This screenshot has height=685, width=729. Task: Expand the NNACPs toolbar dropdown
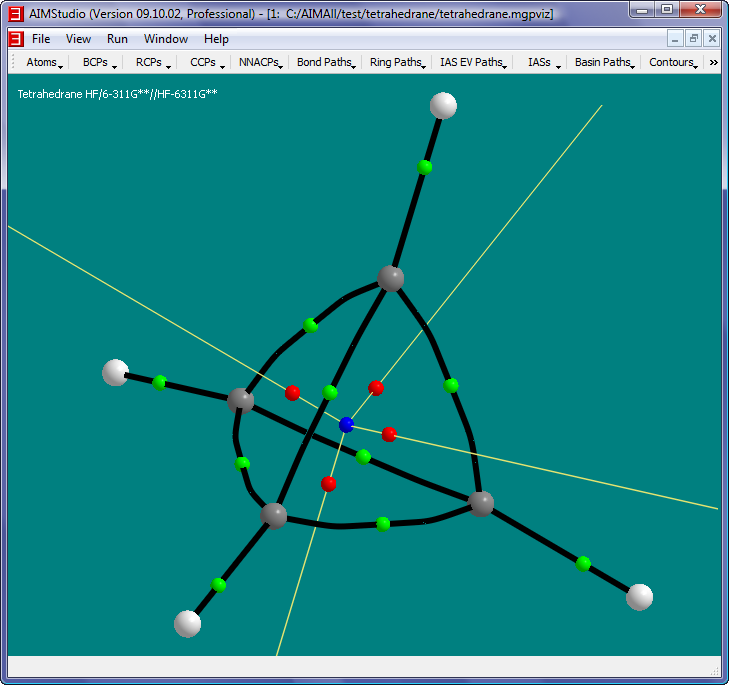click(260, 62)
